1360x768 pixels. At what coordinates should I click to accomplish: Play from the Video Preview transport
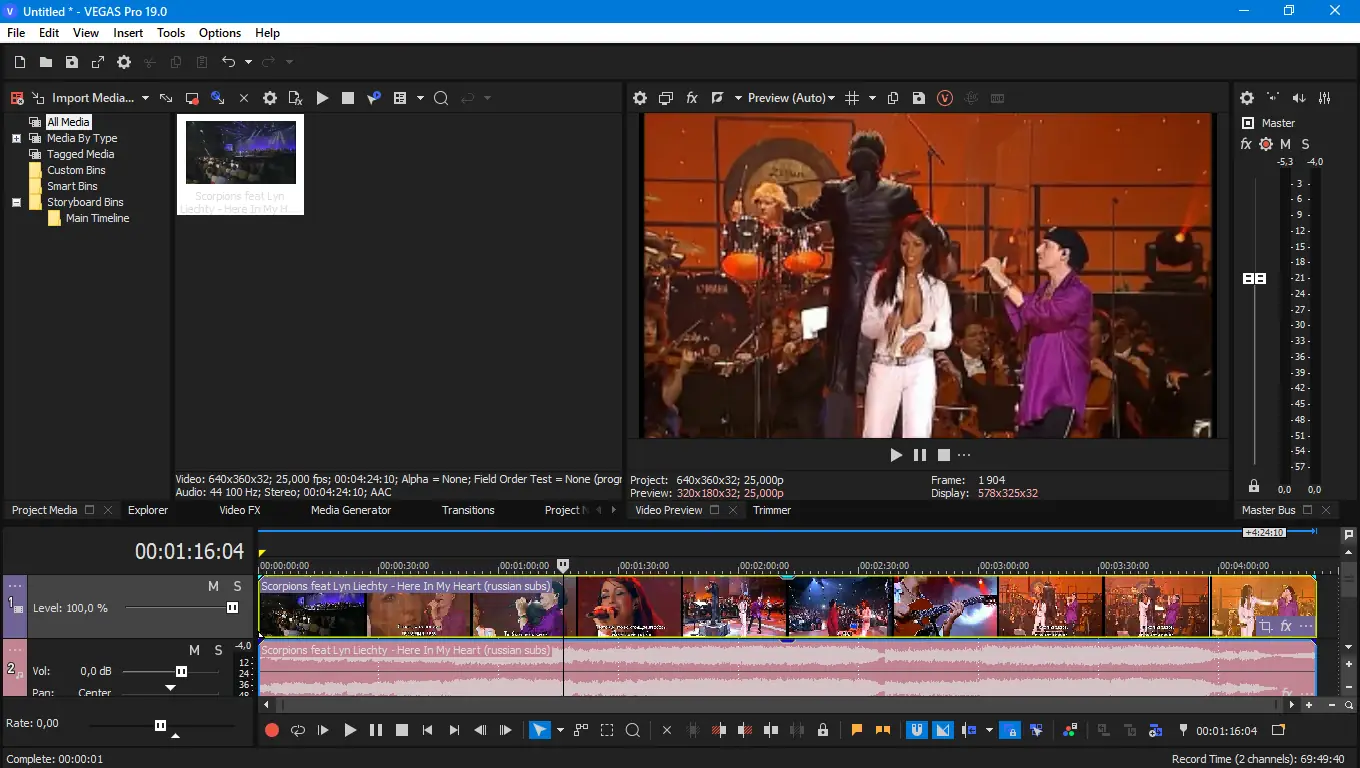pos(896,455)
